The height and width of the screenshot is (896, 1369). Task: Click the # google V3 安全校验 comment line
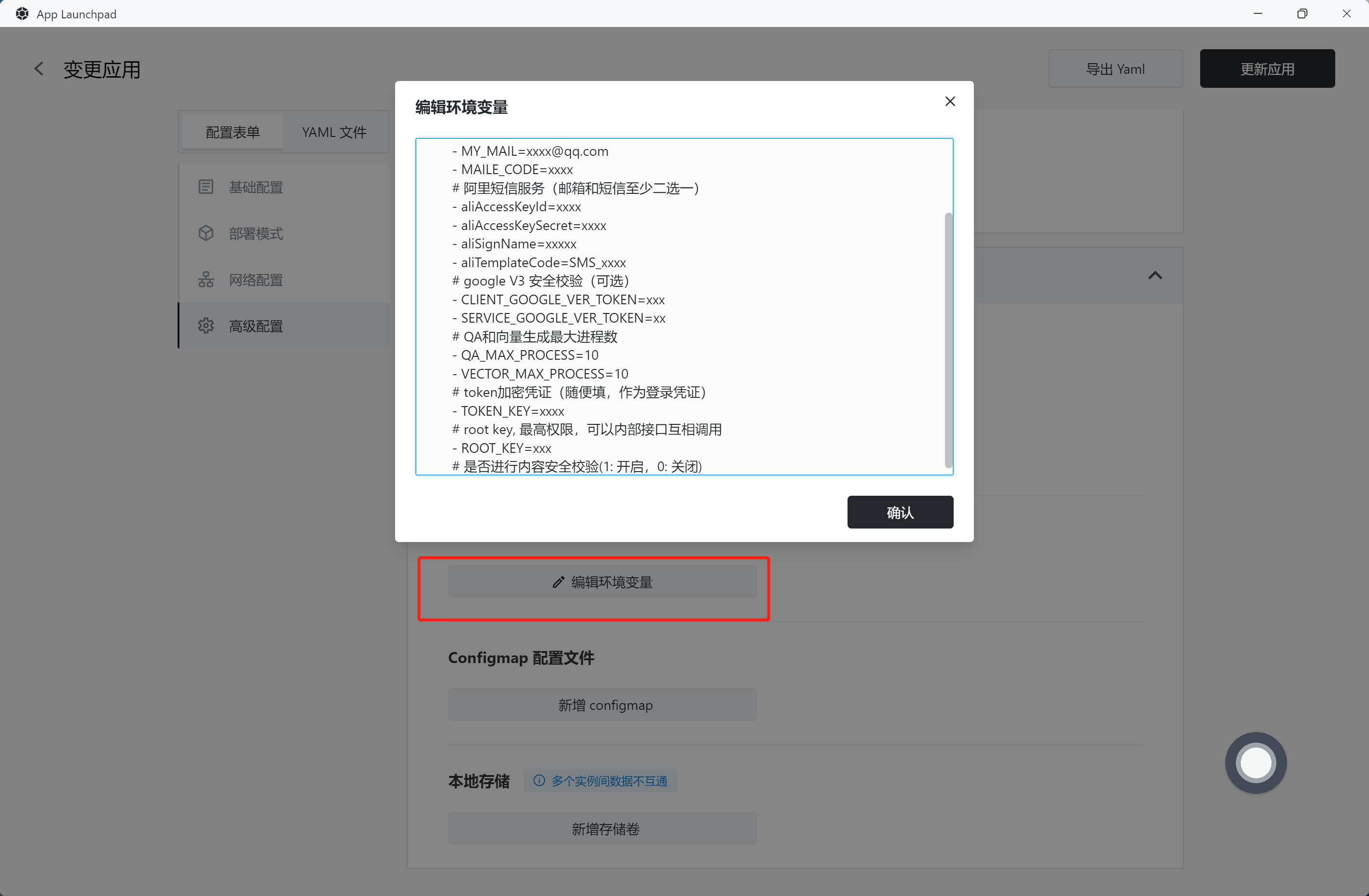541,281
